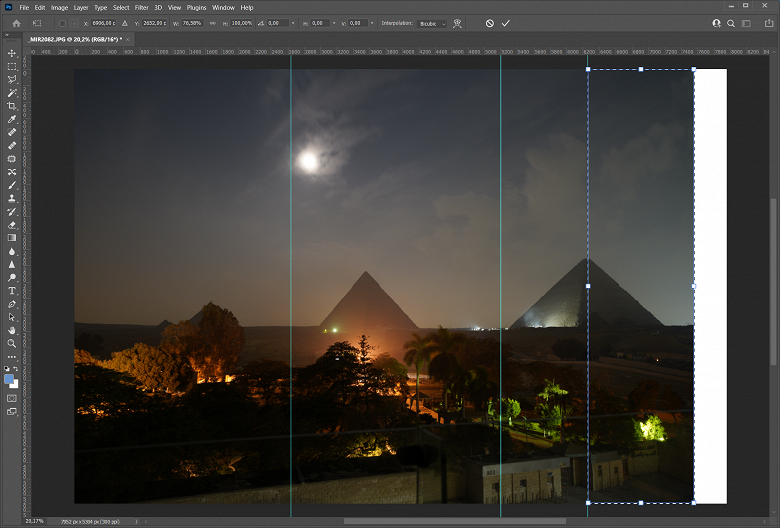Select the Crop tool

click(12, 106)
